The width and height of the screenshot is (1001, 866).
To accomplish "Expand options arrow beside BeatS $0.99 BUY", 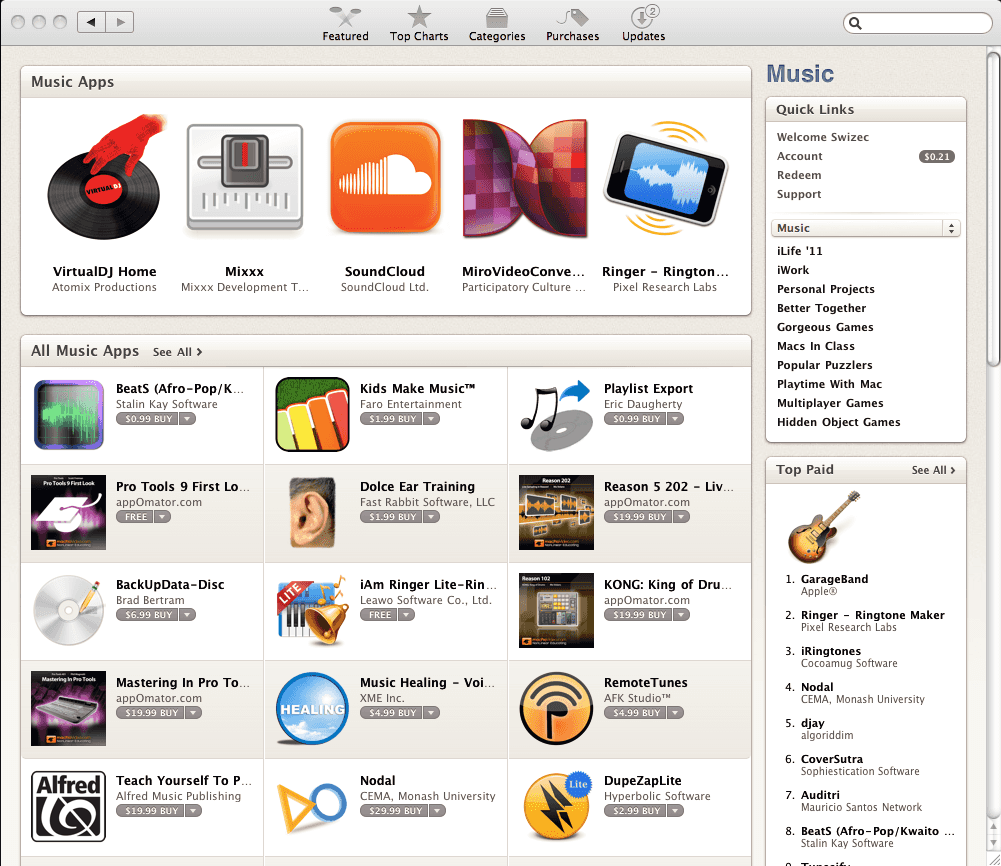I will pos(187,419).
